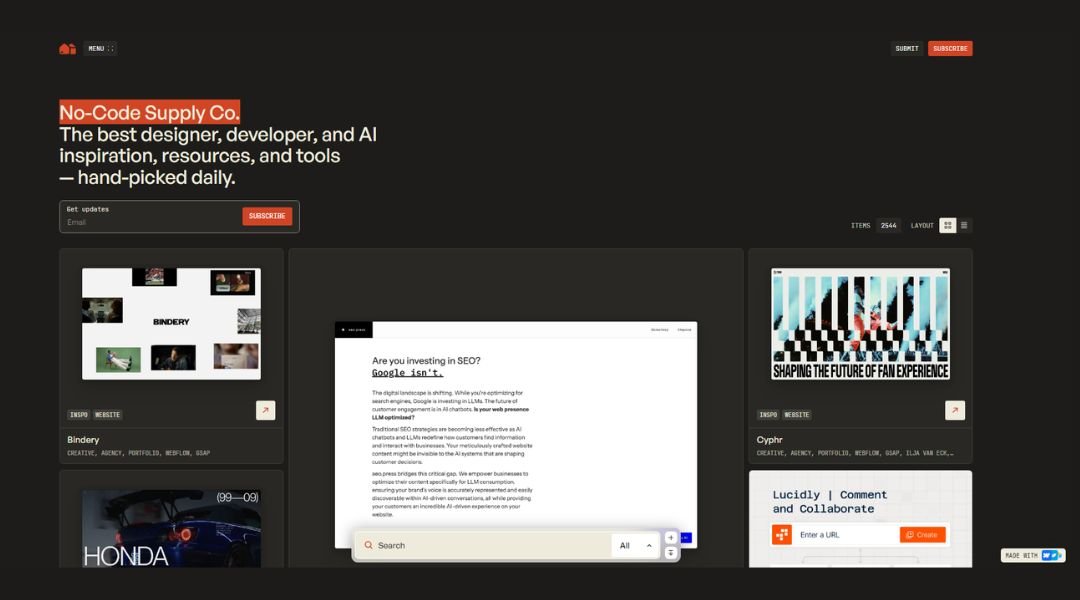Switch to list layout view
1080x600 pixels.
point(964,225)
